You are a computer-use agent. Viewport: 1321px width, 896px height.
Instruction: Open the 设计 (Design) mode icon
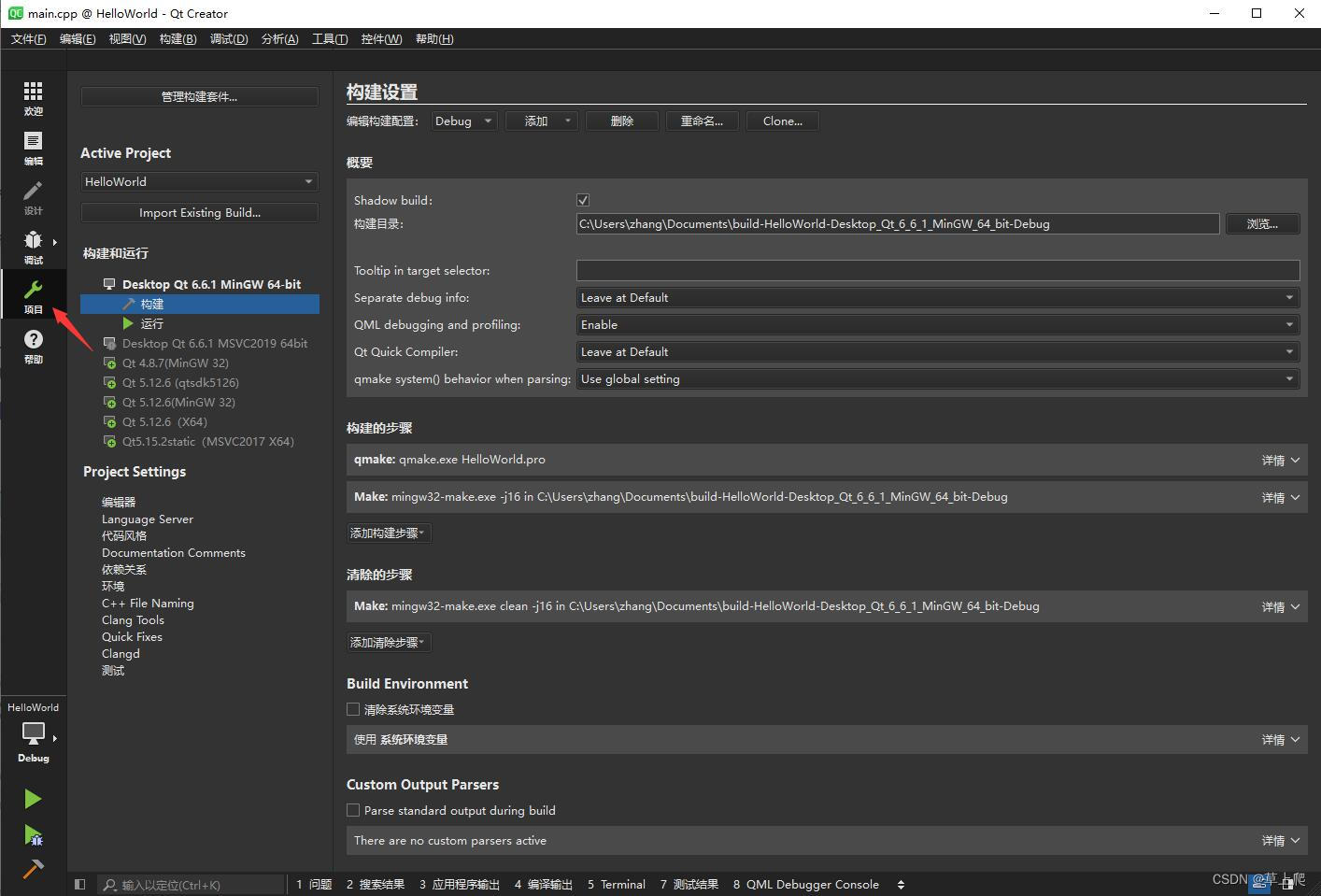(x=33, y=194)
